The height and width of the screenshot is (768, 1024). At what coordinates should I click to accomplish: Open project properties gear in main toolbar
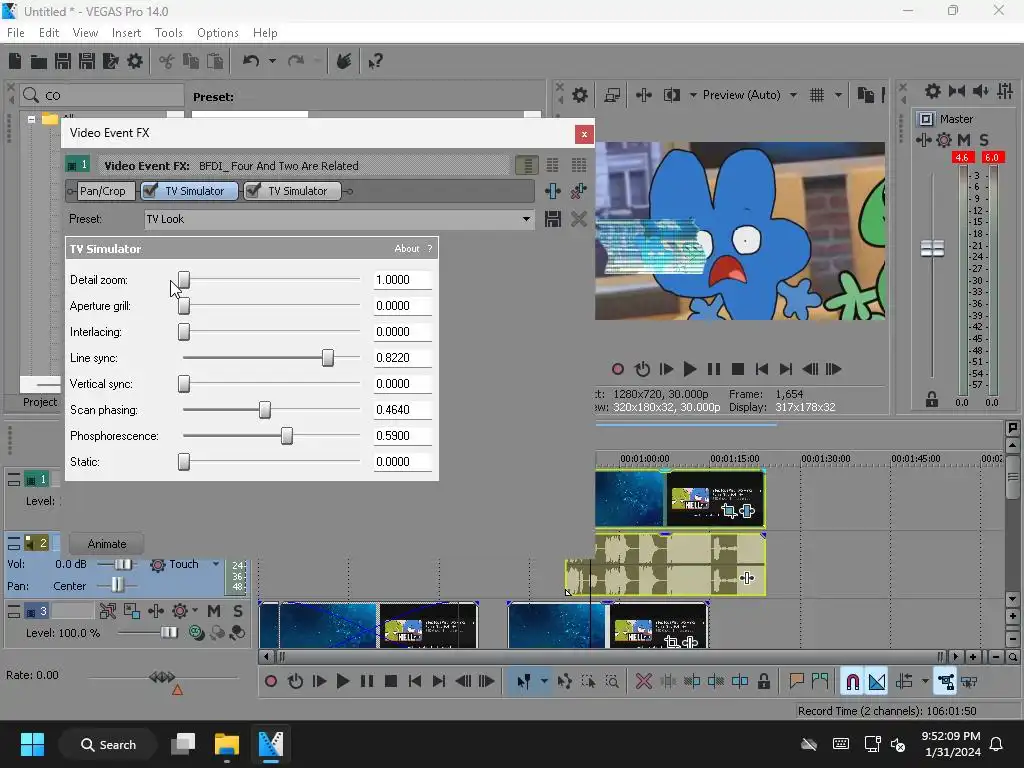pos(135,61)
